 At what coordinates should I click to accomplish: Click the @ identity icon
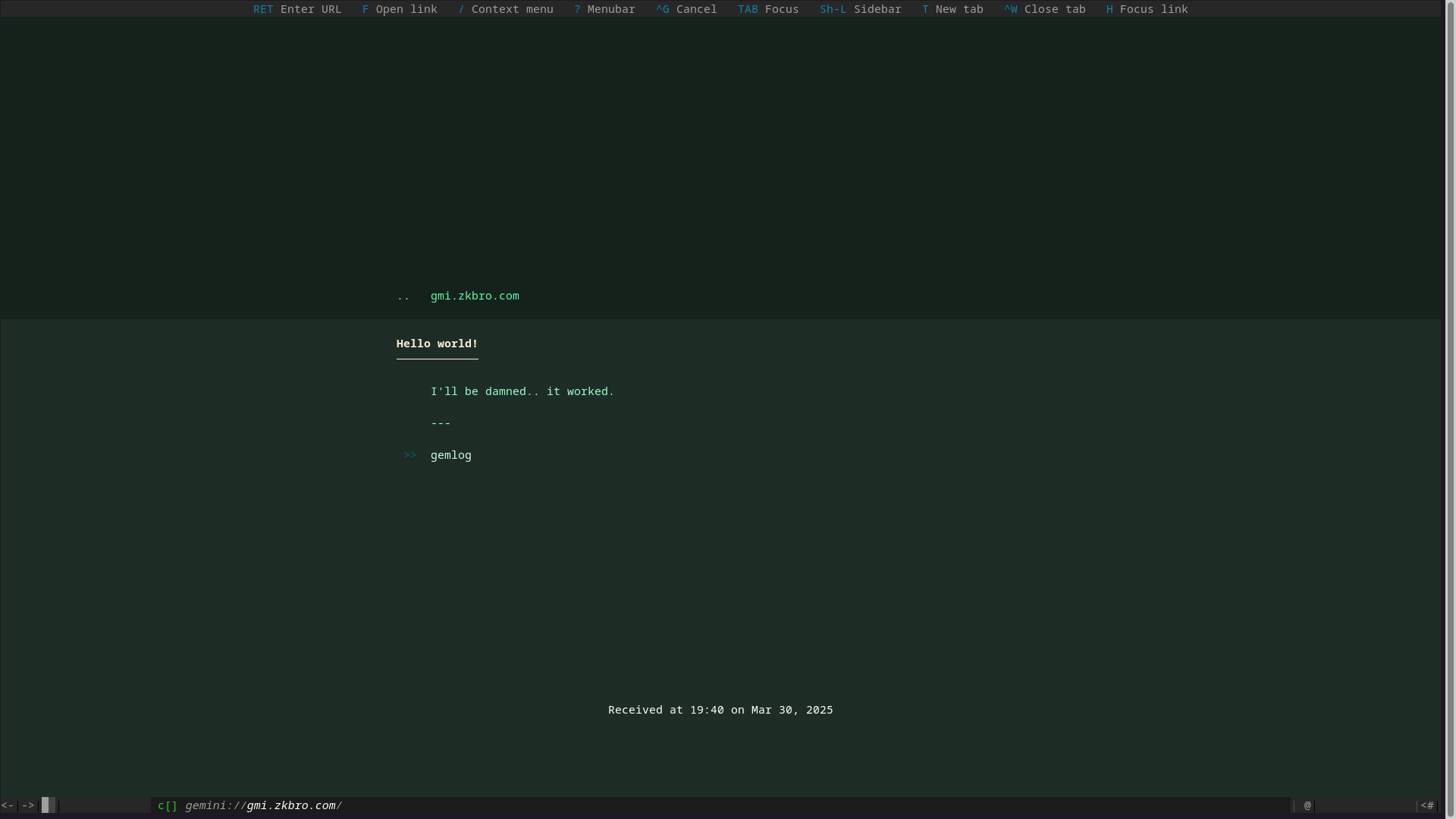tap(1307, 805)
